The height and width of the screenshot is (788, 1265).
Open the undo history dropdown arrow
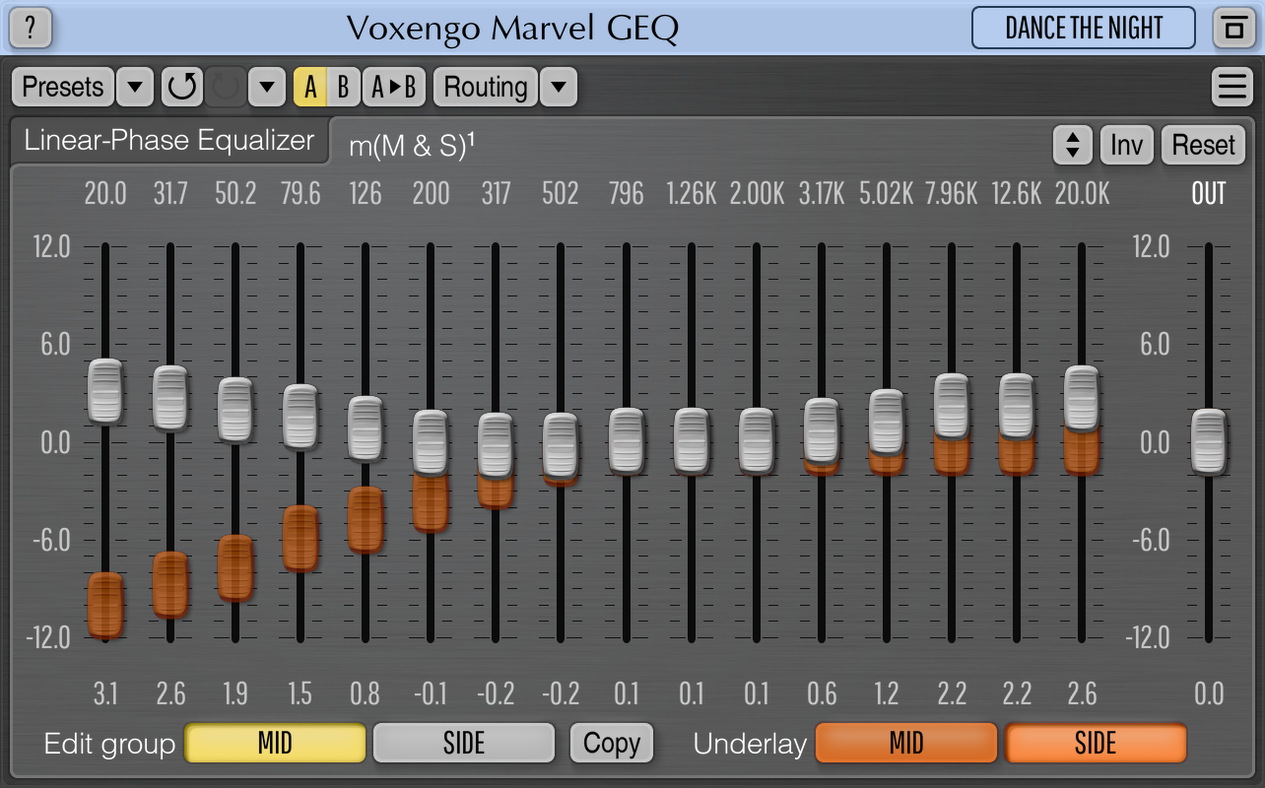(266, 87)
